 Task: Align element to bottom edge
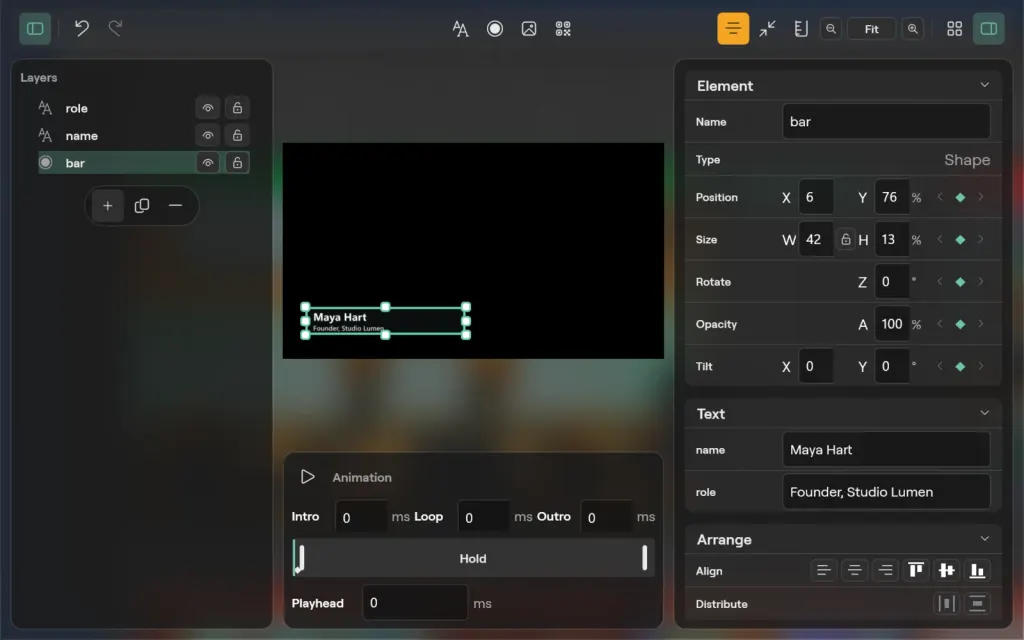(977, 571)
